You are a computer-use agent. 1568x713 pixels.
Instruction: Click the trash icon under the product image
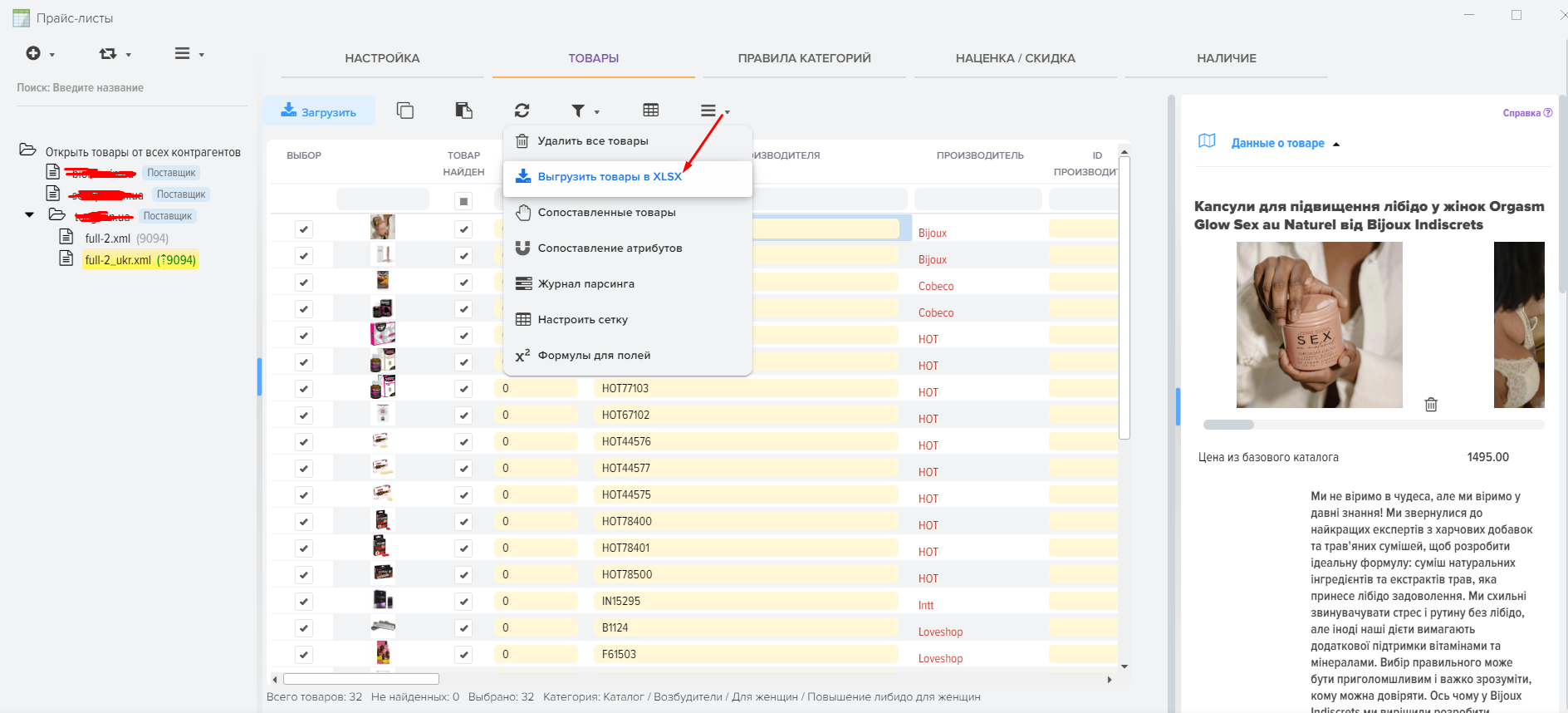tap(1431, 405)
